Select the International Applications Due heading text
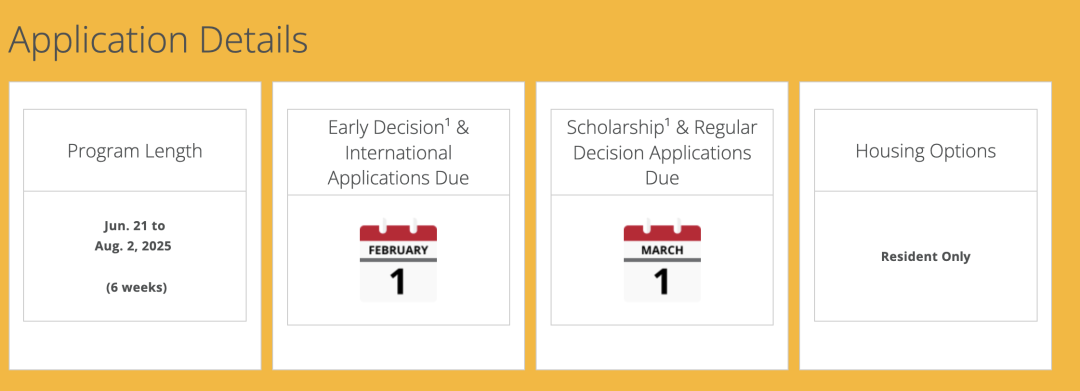The image size is (1080, 391). [398, 165]
